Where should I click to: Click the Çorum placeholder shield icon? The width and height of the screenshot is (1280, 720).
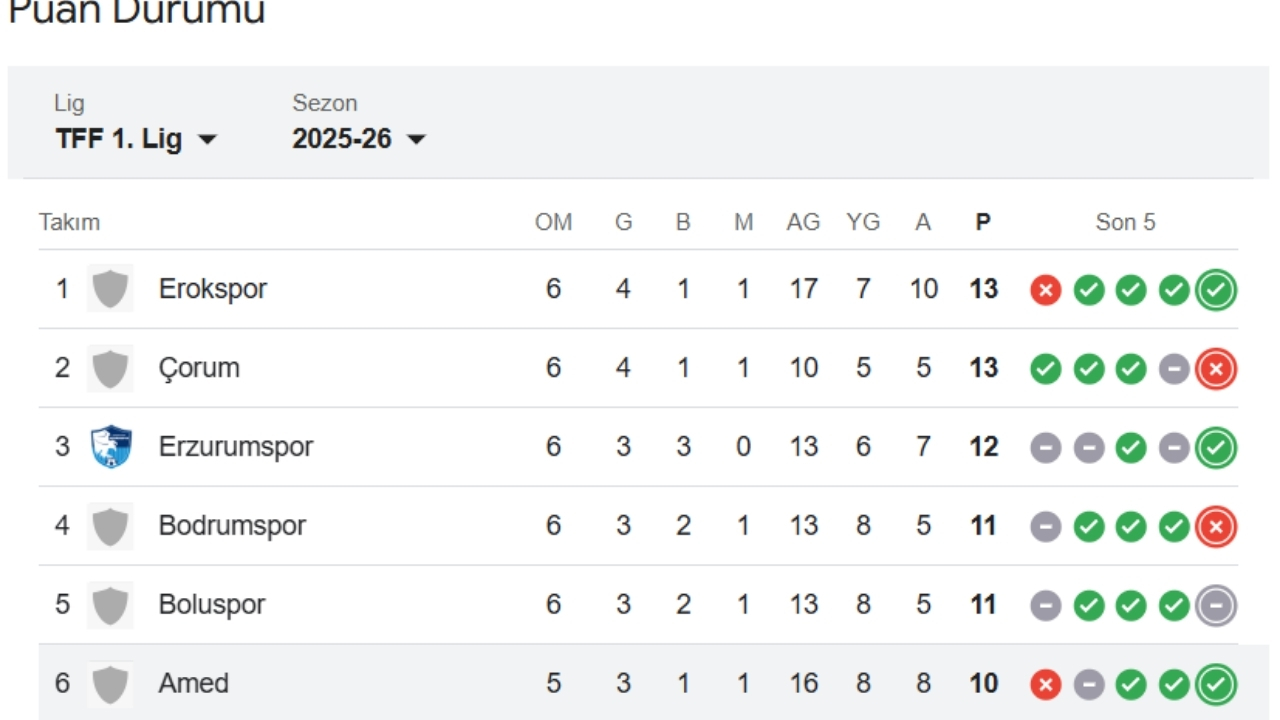coord(110,368)
